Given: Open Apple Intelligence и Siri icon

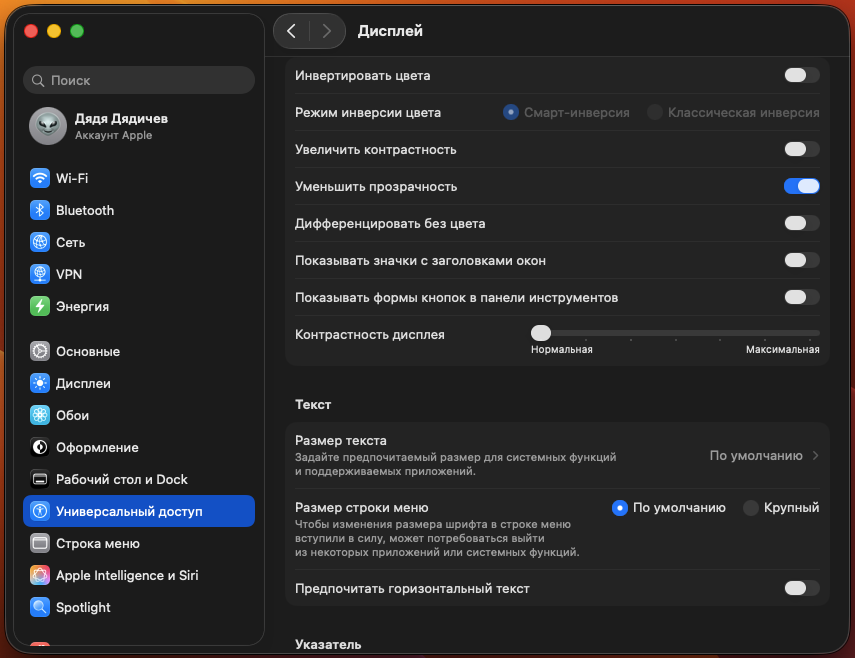Looking at the screenshot, I should [x=40, y=576].
